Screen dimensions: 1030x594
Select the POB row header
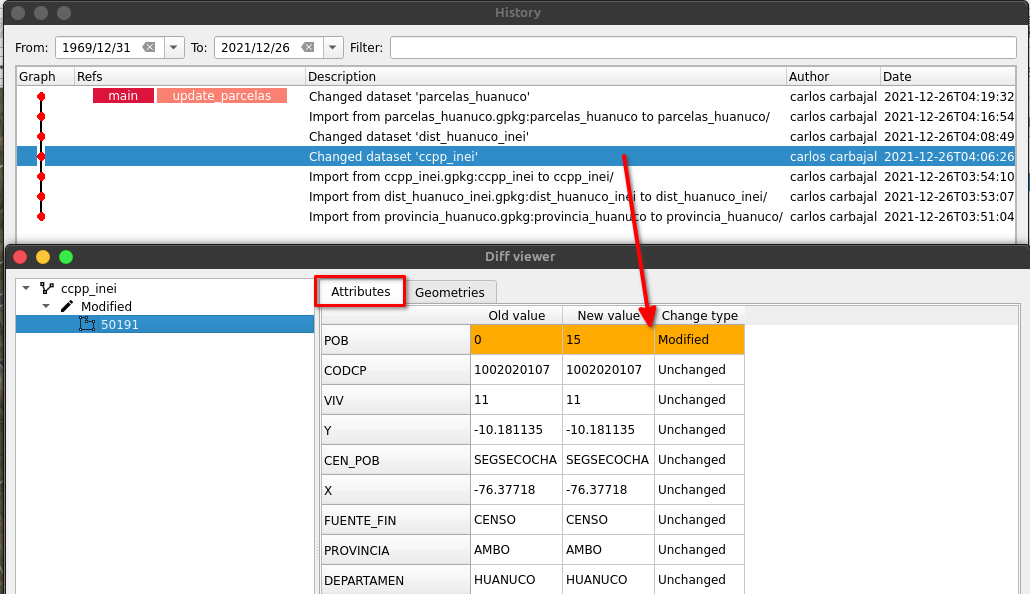(x=396, y=340)
